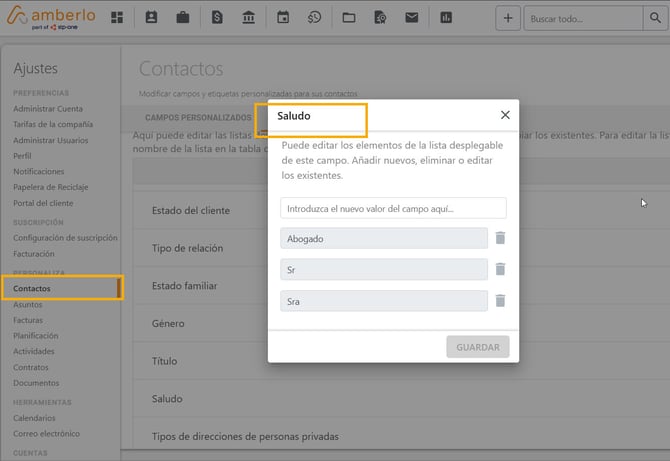
Task: Open Notificaciones settings
Action: (x=38, y=171)
